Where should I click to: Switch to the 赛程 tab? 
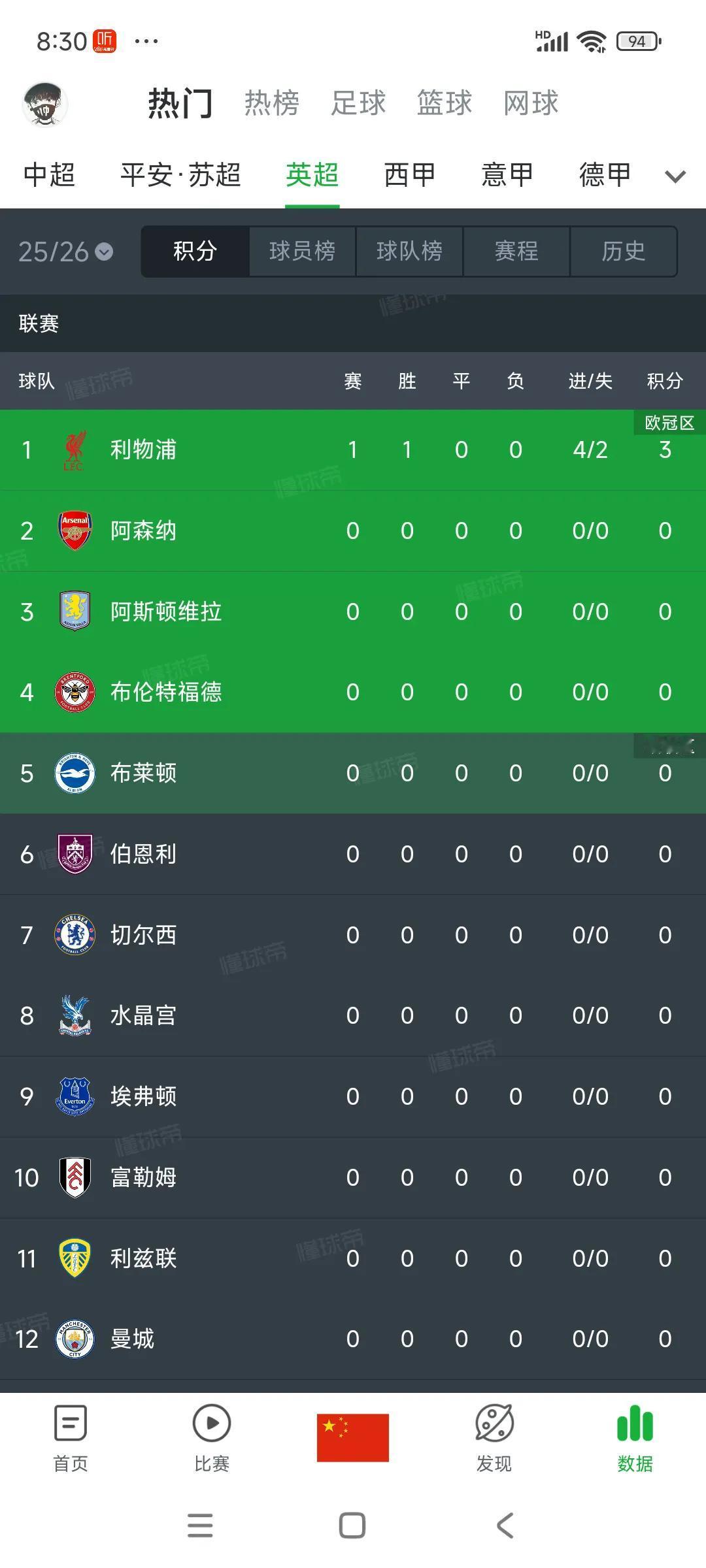pyautogui.click(x=516, y=252)
